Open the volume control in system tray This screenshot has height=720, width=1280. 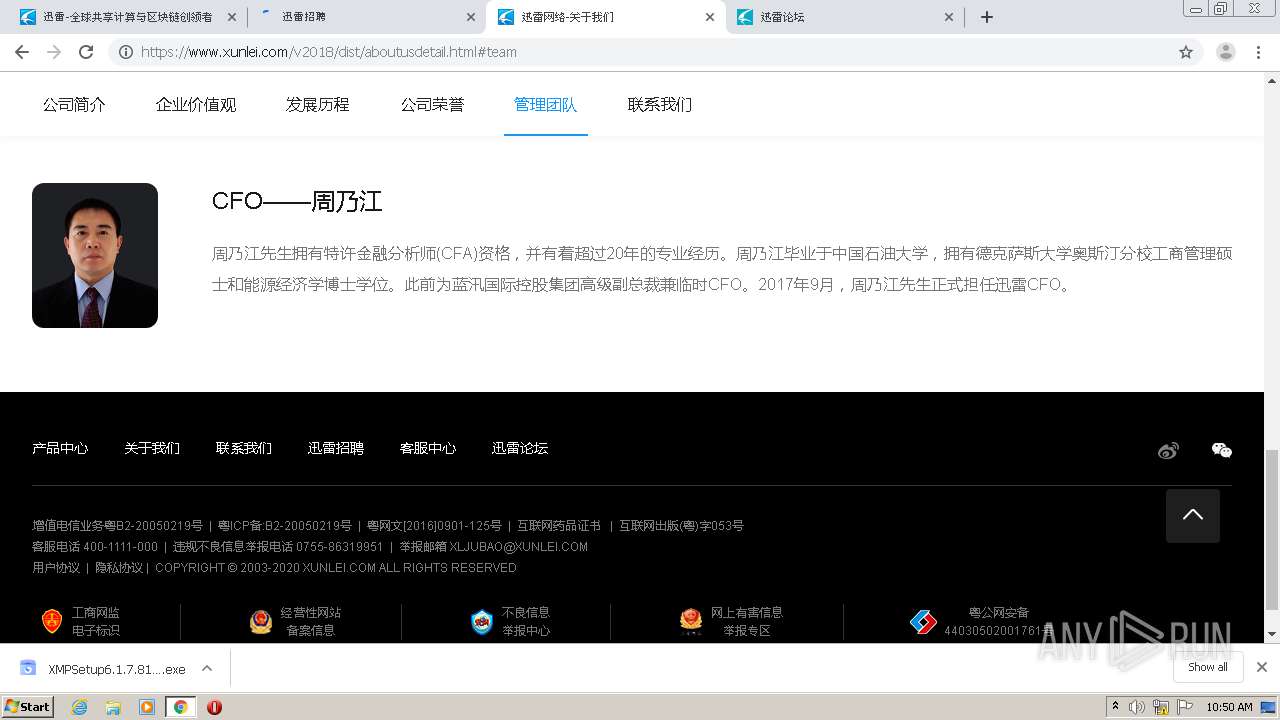click(1137, 707)
